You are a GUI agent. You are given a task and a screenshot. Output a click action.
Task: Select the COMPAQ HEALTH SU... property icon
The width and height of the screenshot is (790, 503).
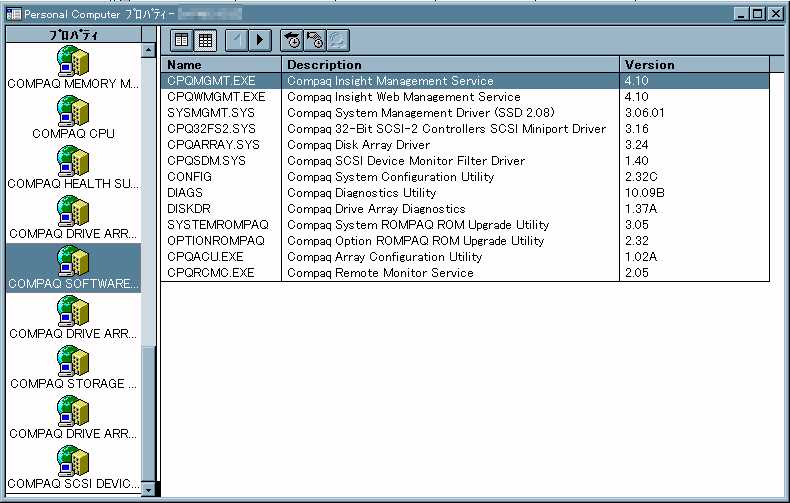click(x=73, y=167)
